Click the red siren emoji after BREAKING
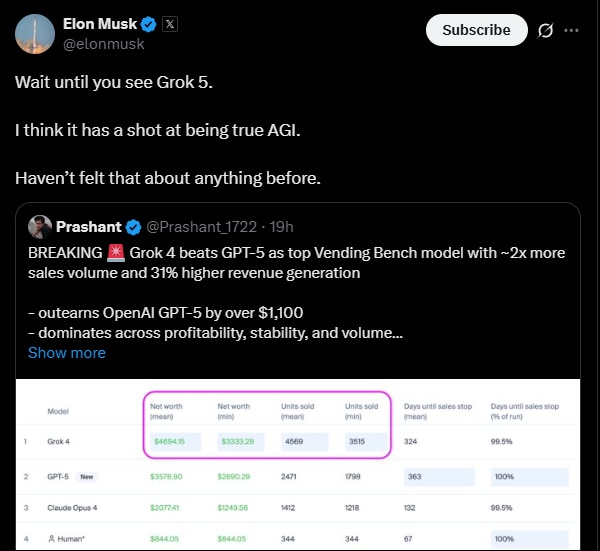Screen dimensions: 600x551 [116, 253]
